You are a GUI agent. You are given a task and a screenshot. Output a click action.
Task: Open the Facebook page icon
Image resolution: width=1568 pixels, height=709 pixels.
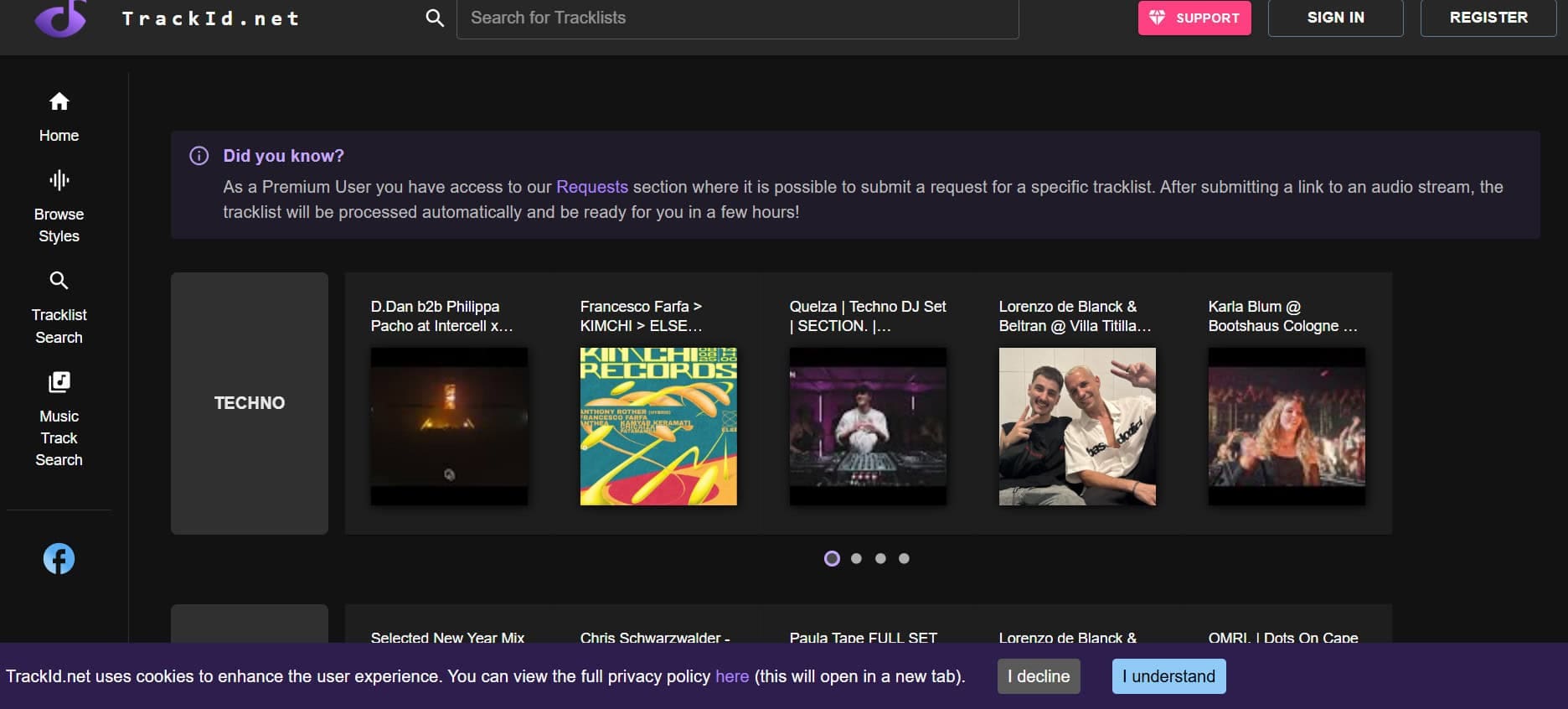[59, 559]
